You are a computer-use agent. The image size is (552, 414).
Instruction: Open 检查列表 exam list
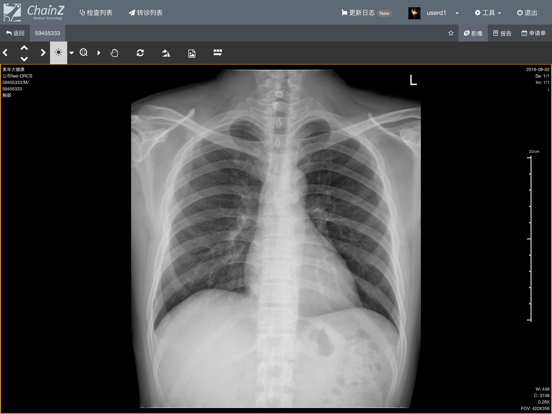(96, 13)
